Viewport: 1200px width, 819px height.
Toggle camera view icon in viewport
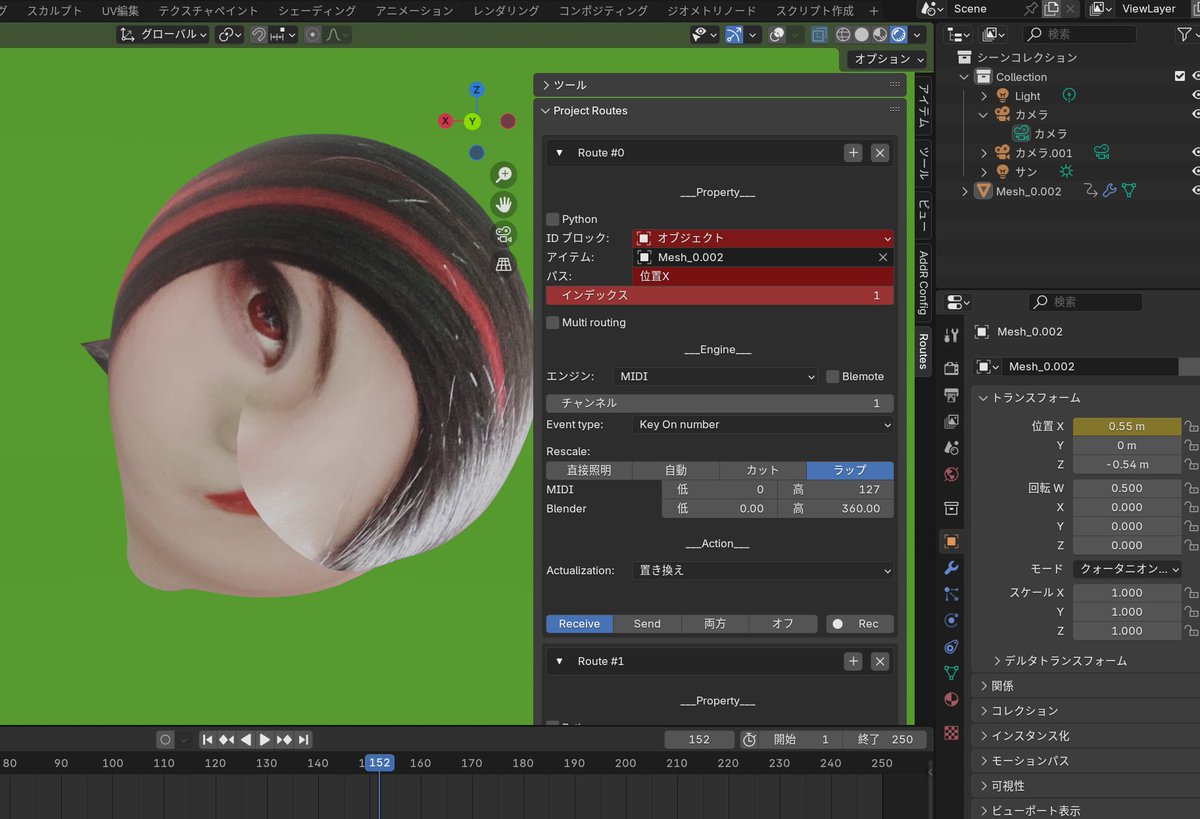pyautogui.click(x=504, y=235)
